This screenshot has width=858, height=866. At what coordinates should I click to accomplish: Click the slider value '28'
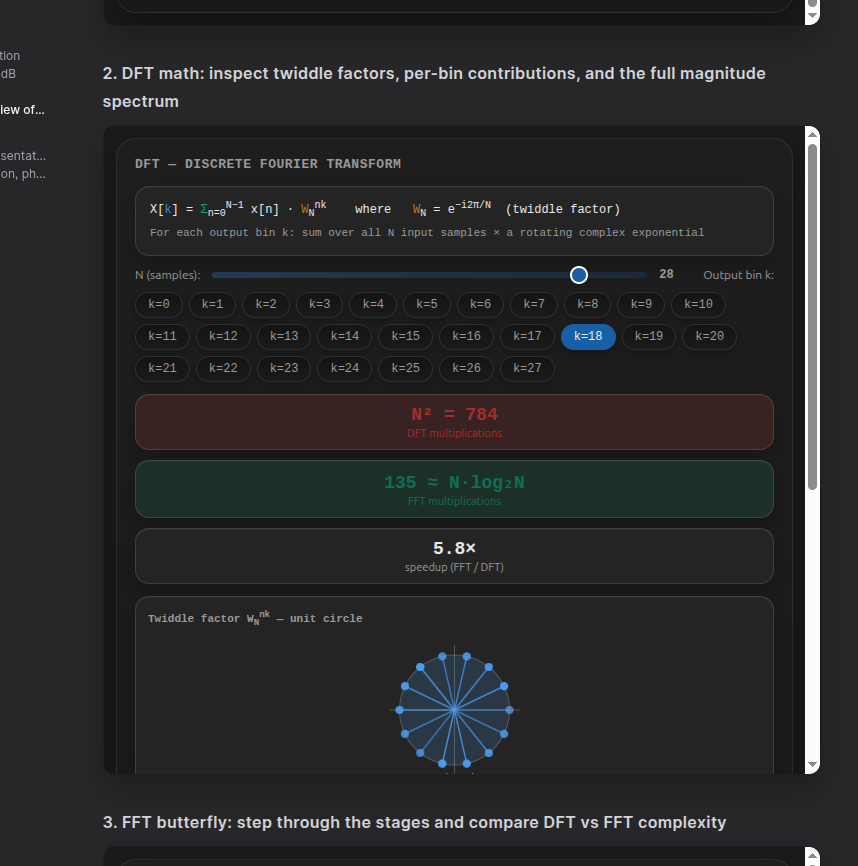666,274
